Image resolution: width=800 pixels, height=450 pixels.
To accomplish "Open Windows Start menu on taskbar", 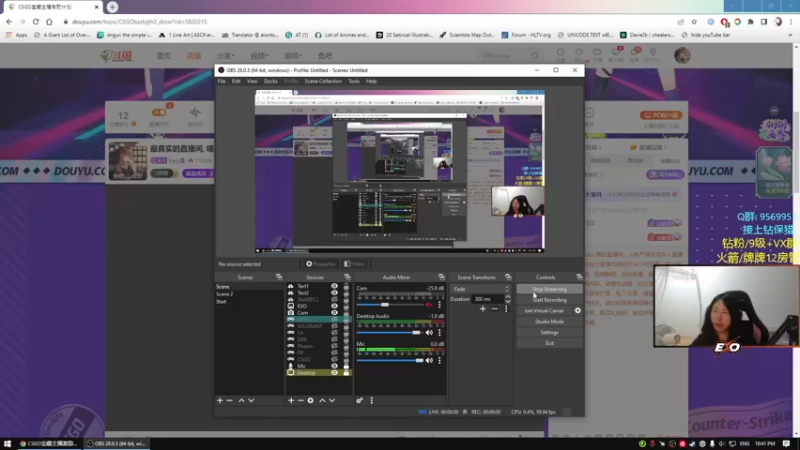I will pos(7,443).
